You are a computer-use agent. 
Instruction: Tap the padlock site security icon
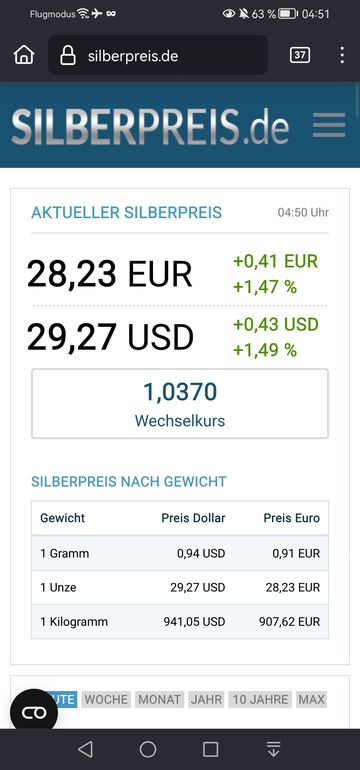point(68,55)
